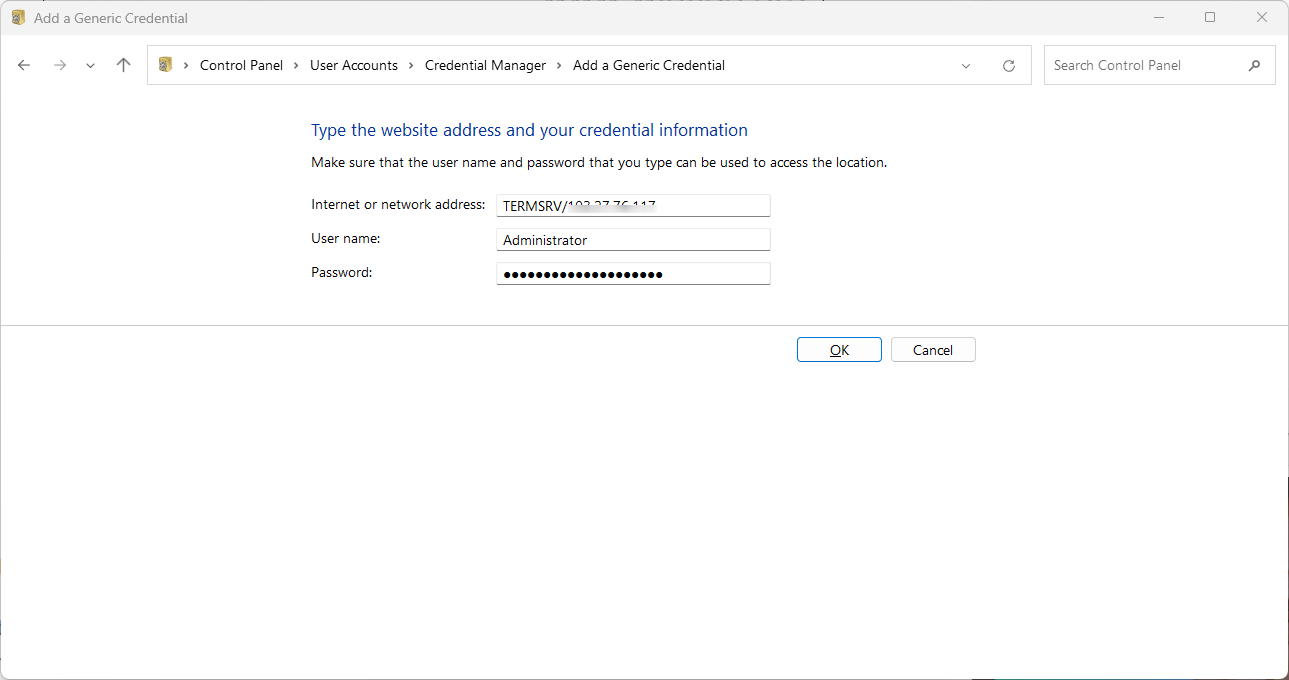Image resolution: width=1289 pixels, height=680 pixels.
Task: Focus the Password input field
Action: pos(633,274)
